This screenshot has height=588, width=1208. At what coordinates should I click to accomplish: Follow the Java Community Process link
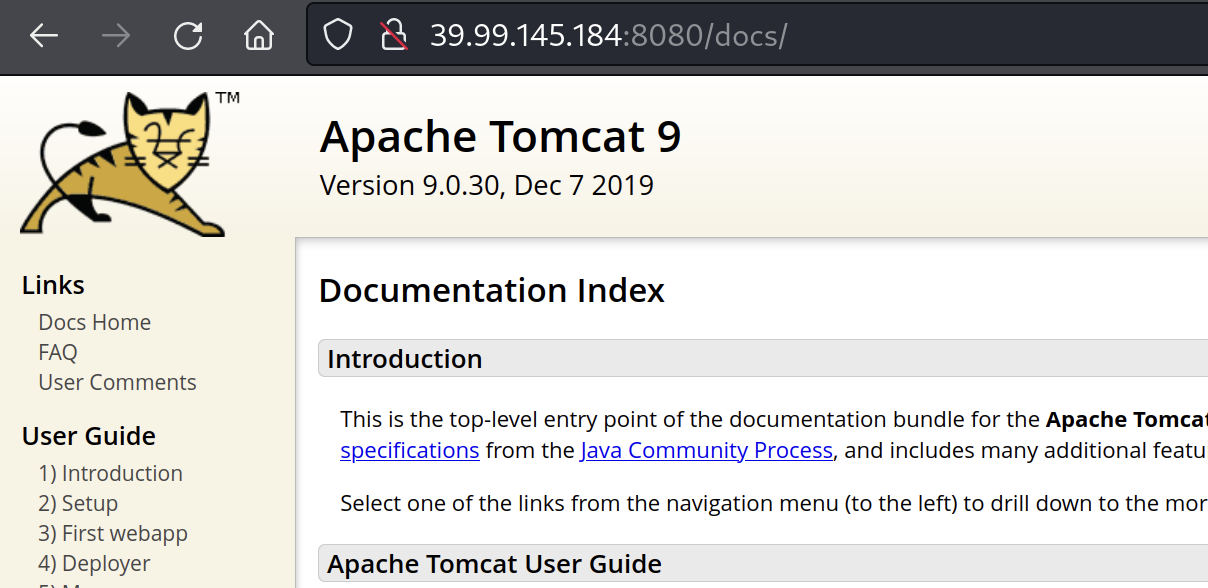click(706, 450)
